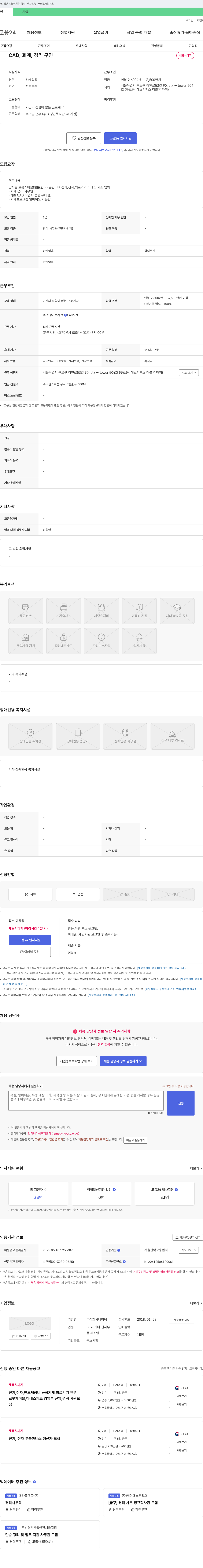Click the 교육비 지원 welfare icon
The width and height of the screenshot is (203, 1568).
(x=139, y=611)
